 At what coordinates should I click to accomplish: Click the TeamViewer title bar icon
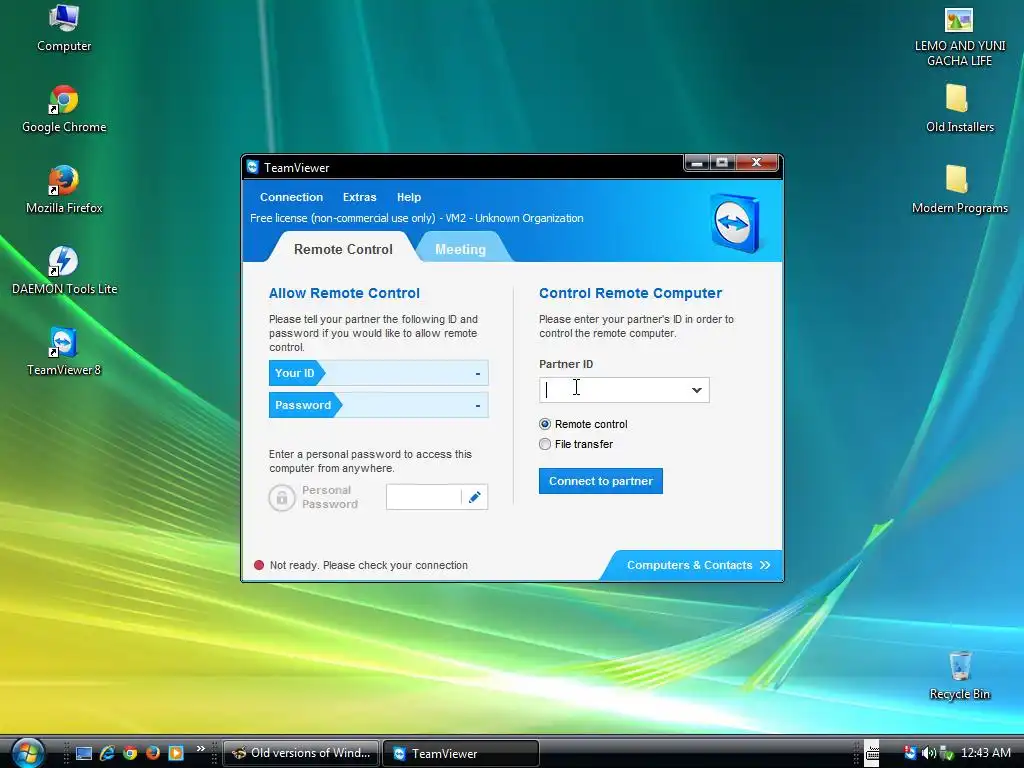click(253, 167)
